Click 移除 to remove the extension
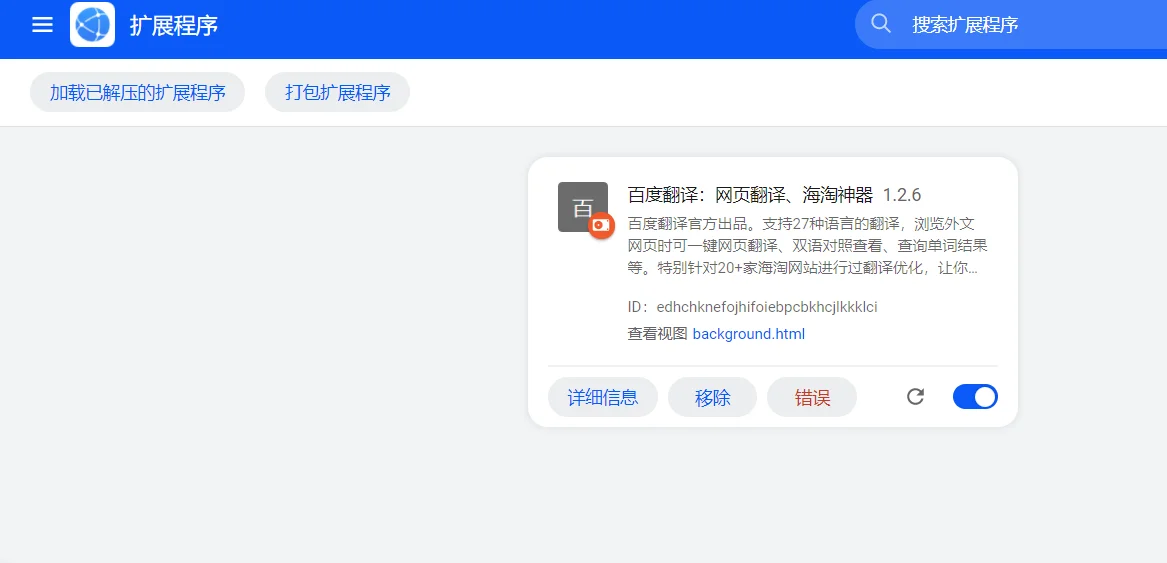The height and width of the screenshot is (563, 1167). (x=712, y=397)
